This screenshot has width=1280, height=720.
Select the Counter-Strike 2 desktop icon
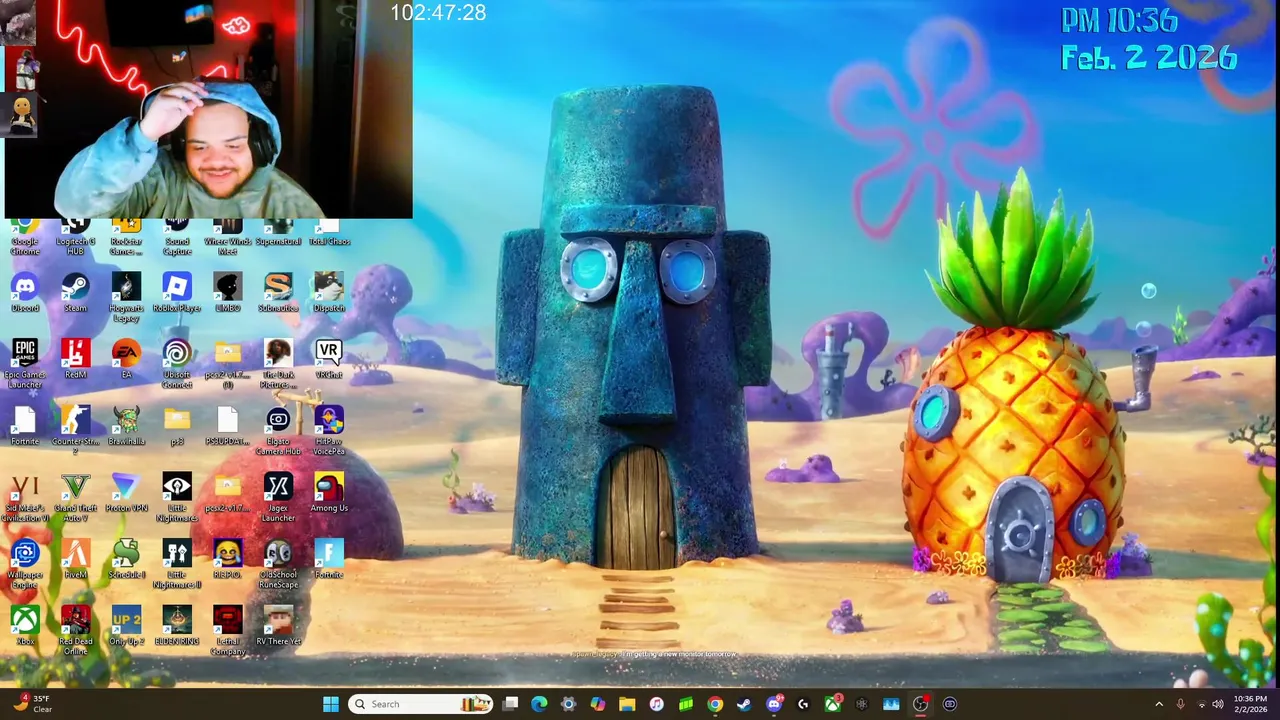click(75, 430)
